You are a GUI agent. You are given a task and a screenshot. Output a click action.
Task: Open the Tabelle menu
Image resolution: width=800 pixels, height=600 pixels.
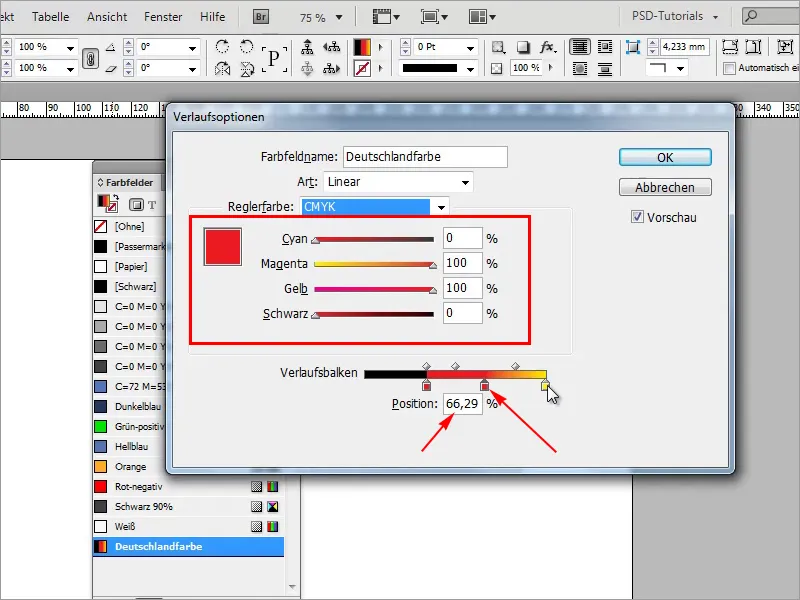50,16
